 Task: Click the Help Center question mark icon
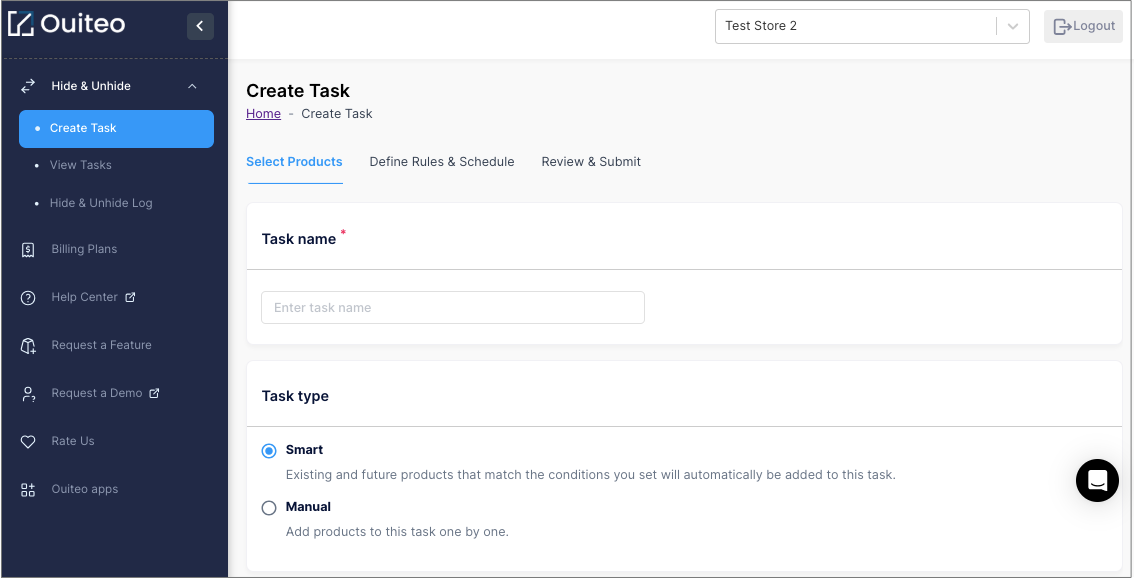pos(27,297)
